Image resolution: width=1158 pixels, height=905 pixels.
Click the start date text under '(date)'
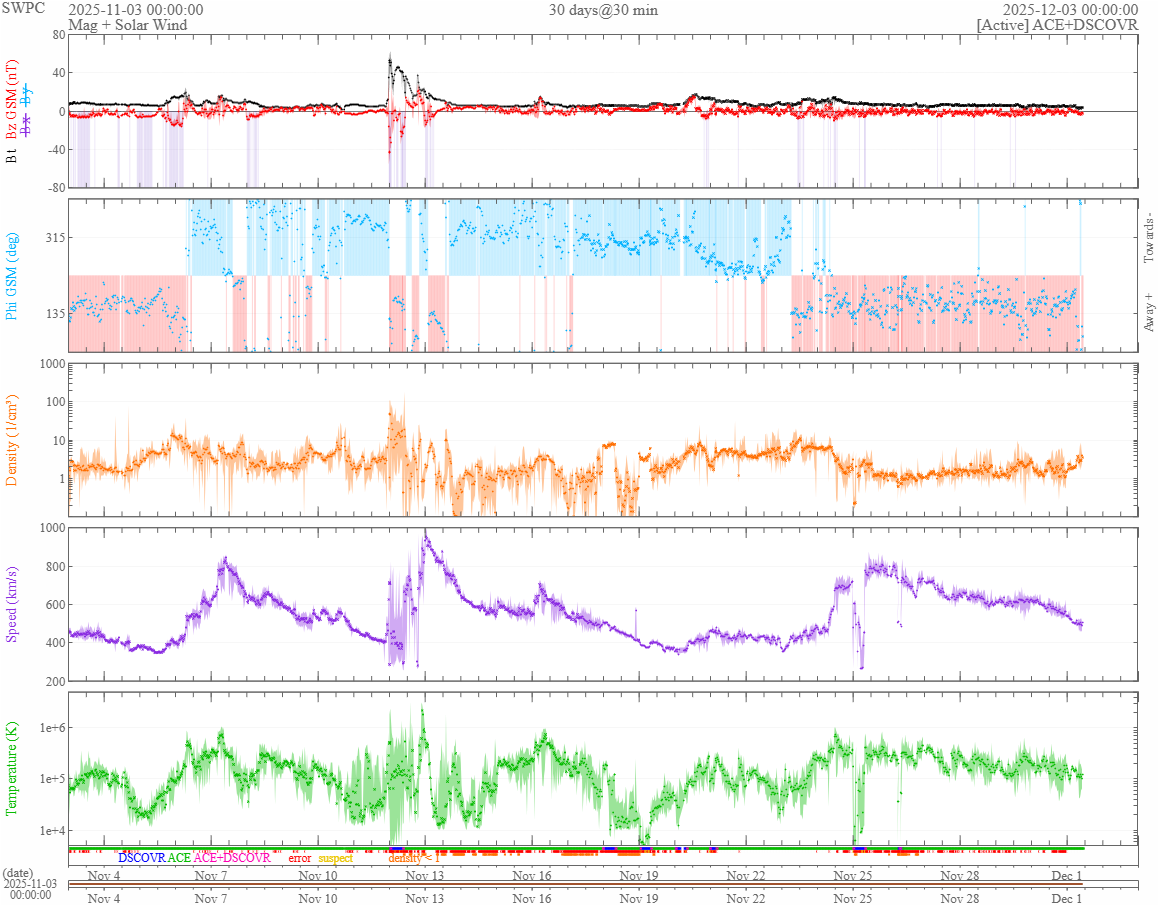30,889
